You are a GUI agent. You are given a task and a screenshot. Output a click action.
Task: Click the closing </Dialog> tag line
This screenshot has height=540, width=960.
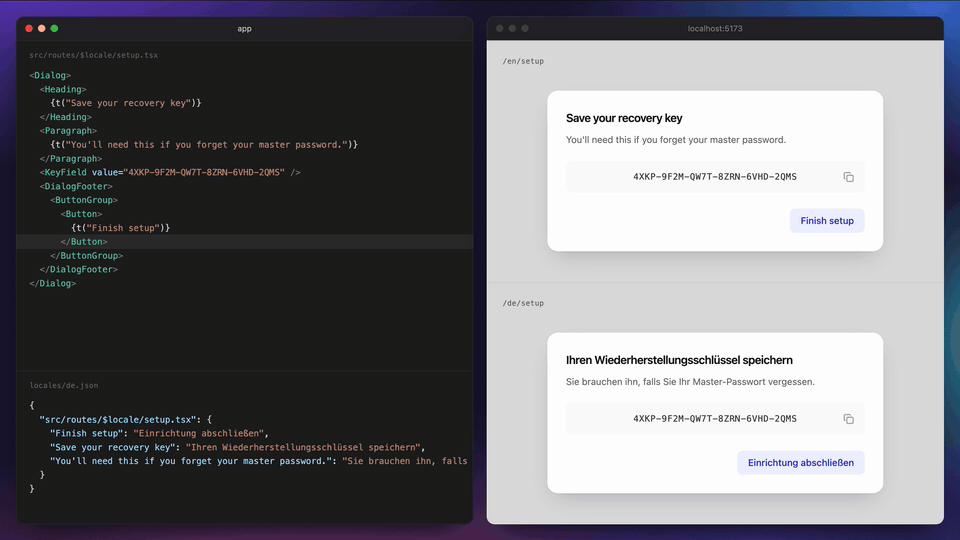53,283
